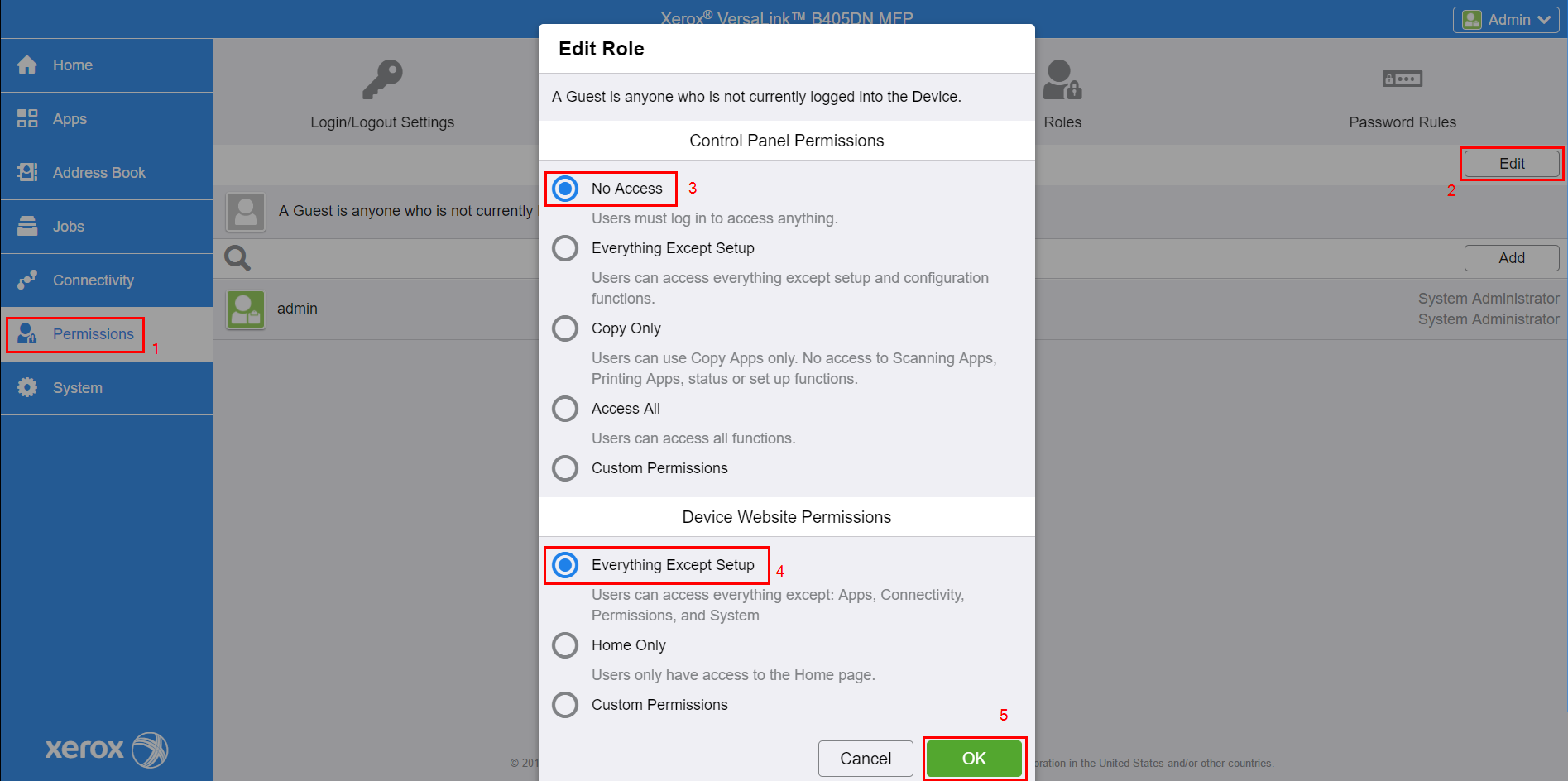Click the Address Book icon

point(27,172)
